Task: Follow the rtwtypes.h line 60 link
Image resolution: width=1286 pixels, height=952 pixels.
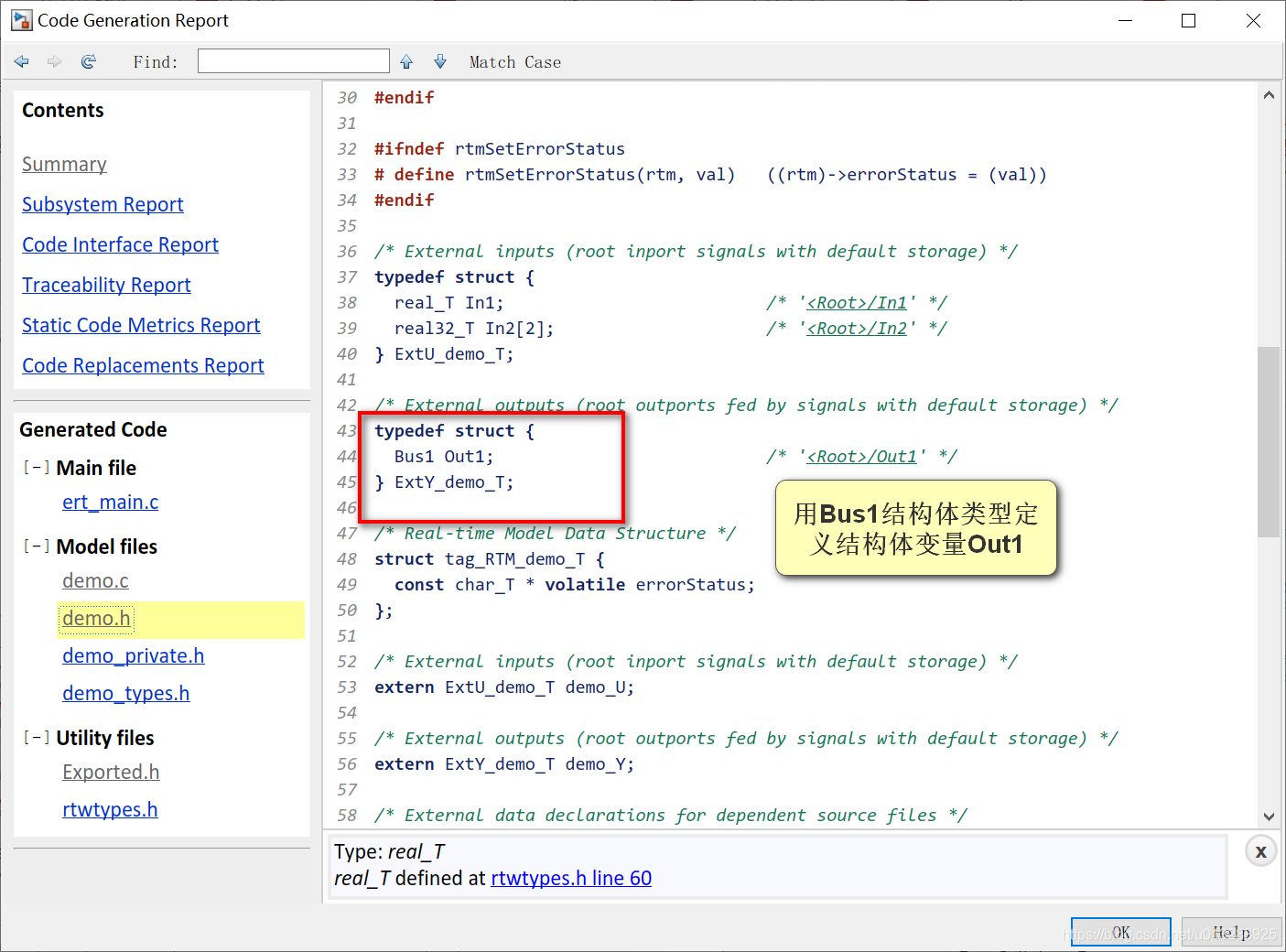Action: [571, 878]
